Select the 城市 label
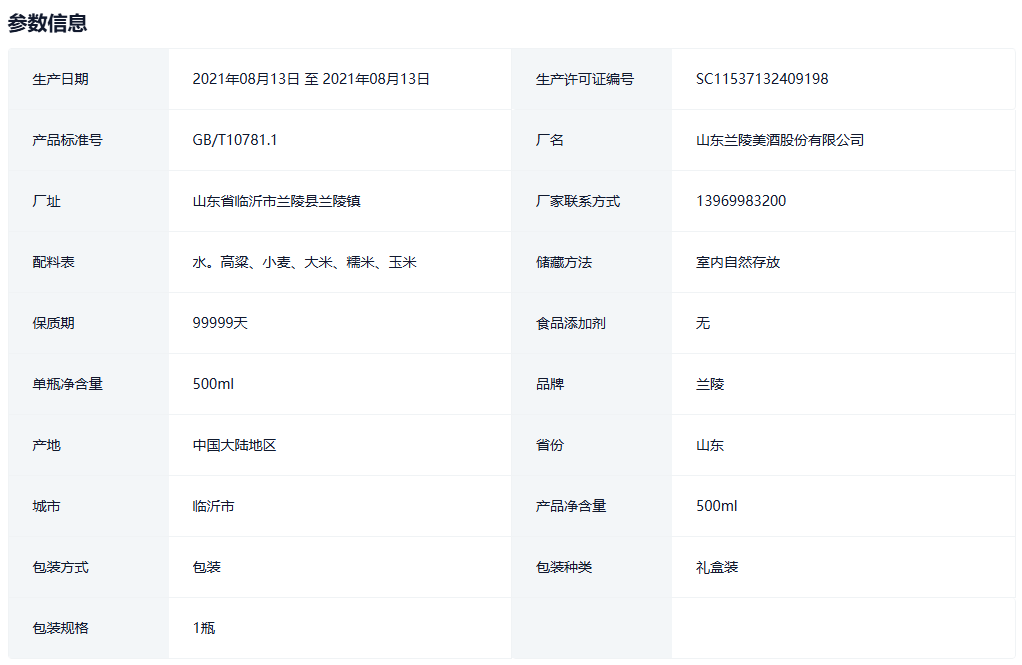The height and width of the screenshot is (665, 1022). click(x=46, y=506)
